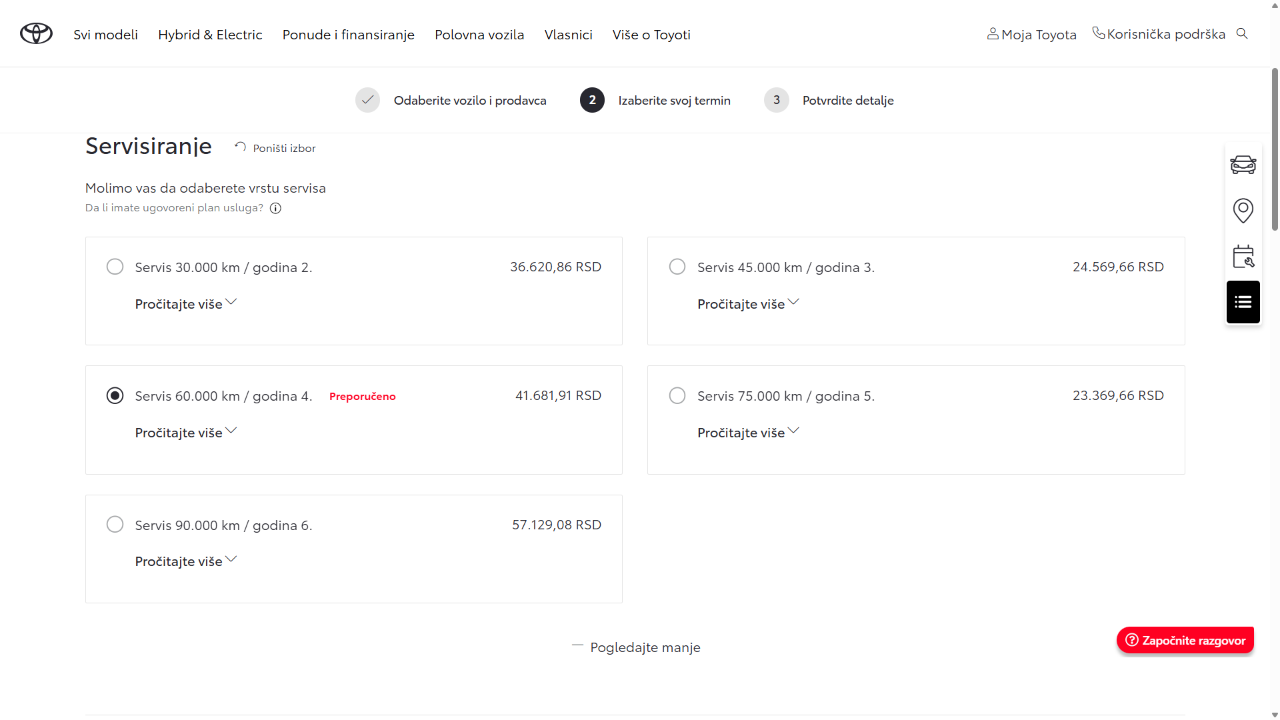Screen dimensions: 1280x720
Task: Collapse list with Pogledajte manje
Action: pyautogui.click(x=637, y=647)
